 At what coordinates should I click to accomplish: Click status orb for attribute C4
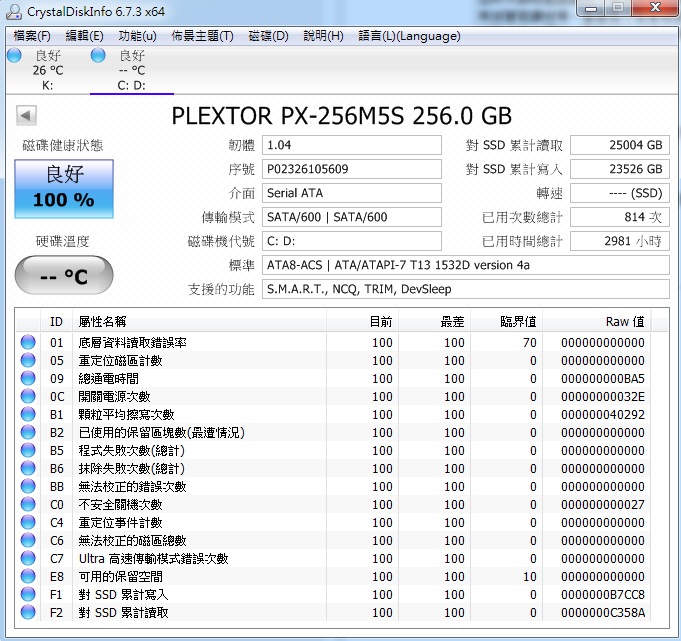pyautogui.click(x=28, y=522)
